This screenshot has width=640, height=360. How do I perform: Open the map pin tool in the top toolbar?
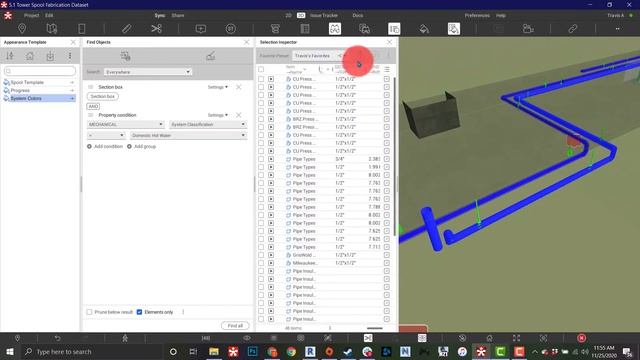[22, 29]
